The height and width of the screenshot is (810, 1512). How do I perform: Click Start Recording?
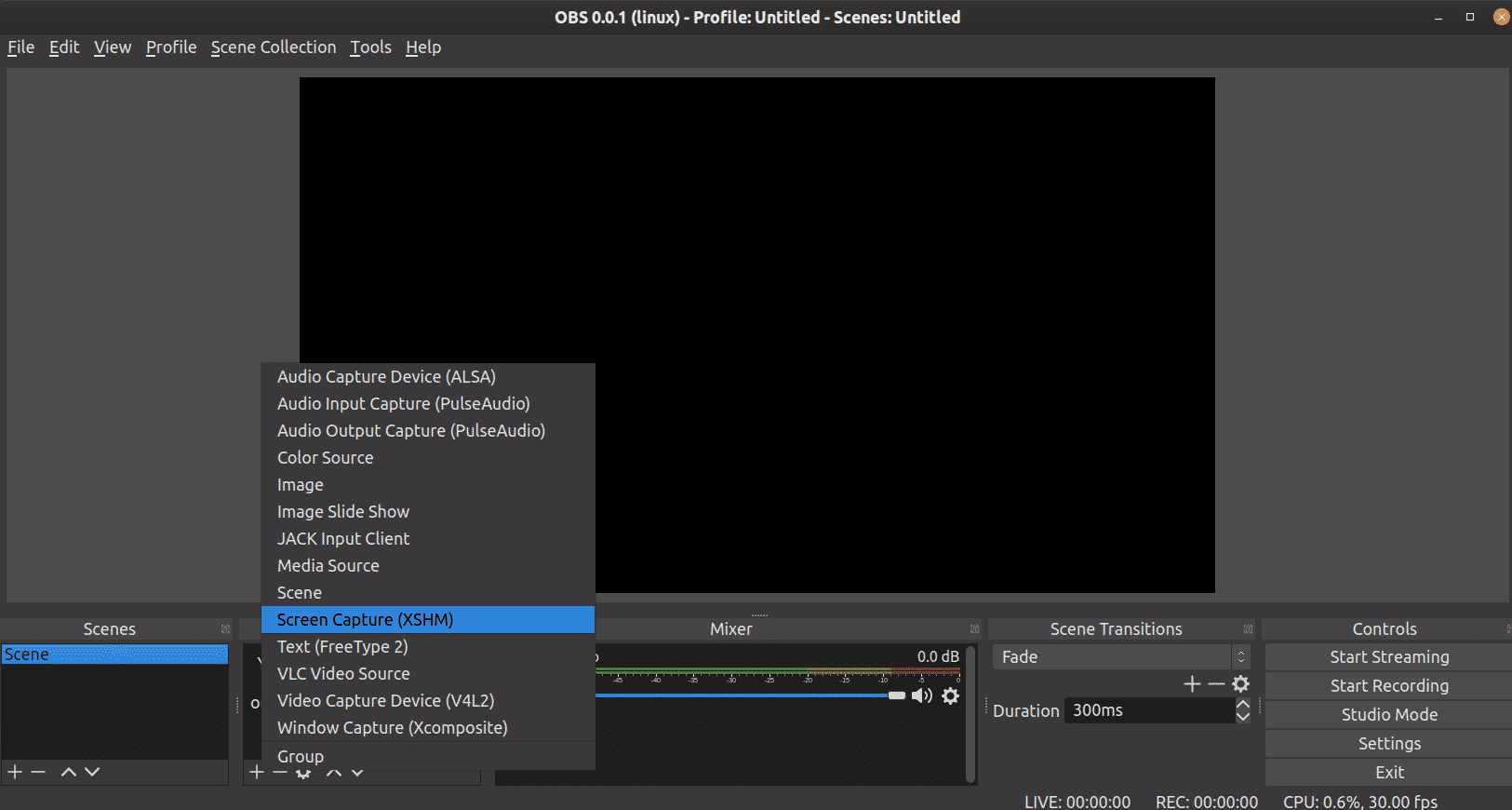[1389, 685]
